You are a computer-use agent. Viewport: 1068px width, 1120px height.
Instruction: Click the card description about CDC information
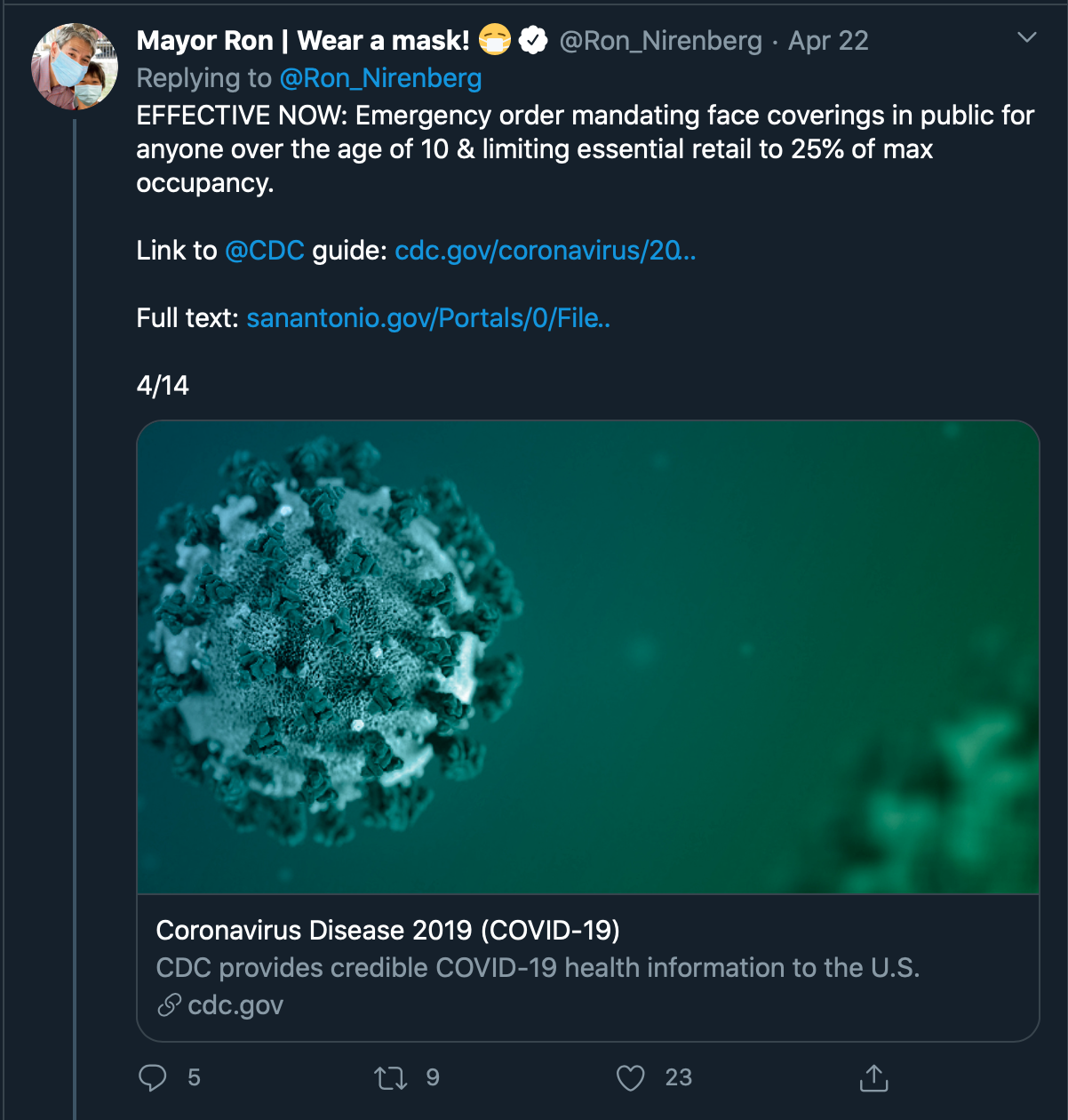[x=538, y=967]
